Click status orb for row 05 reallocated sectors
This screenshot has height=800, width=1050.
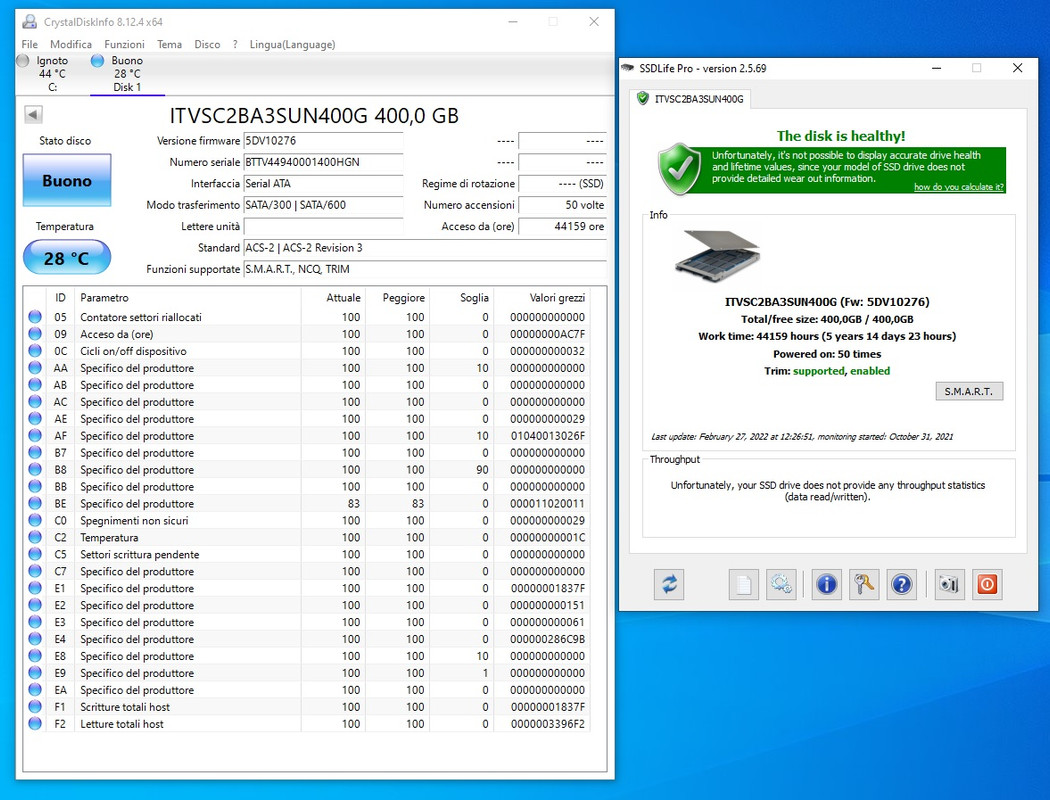tap(35, 317)
